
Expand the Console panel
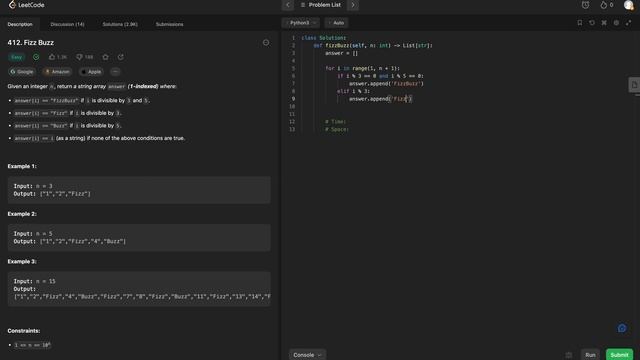tap(307, 355)
